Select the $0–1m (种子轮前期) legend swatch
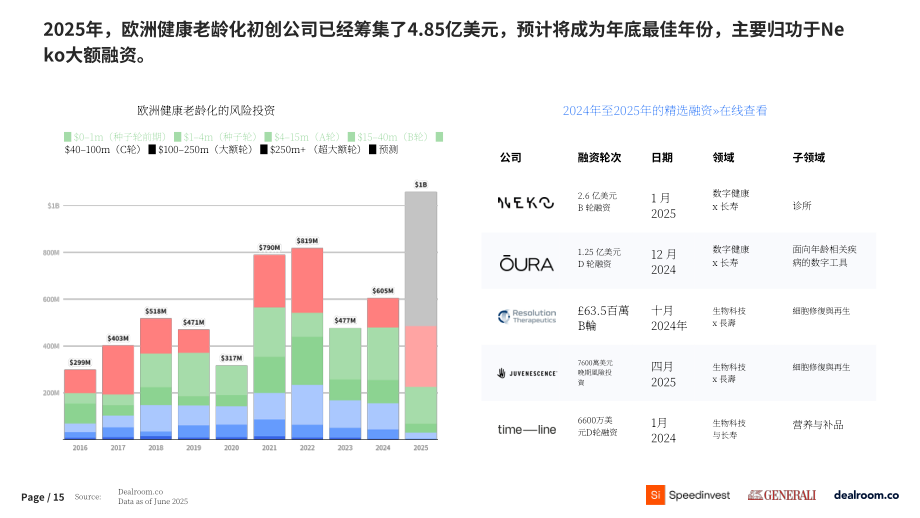The image size is (920, 518). click(x=67, y=137)
